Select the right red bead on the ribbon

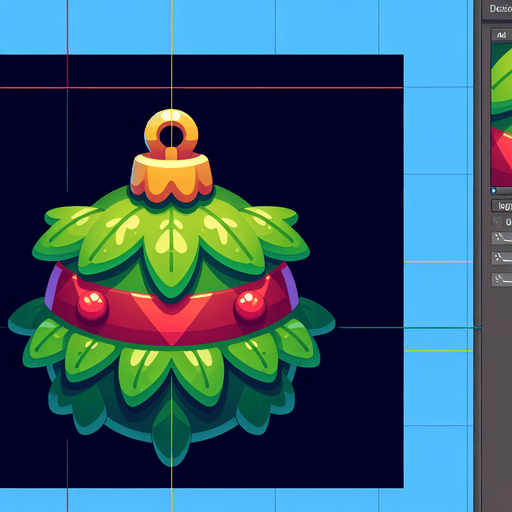click(250, 305)
